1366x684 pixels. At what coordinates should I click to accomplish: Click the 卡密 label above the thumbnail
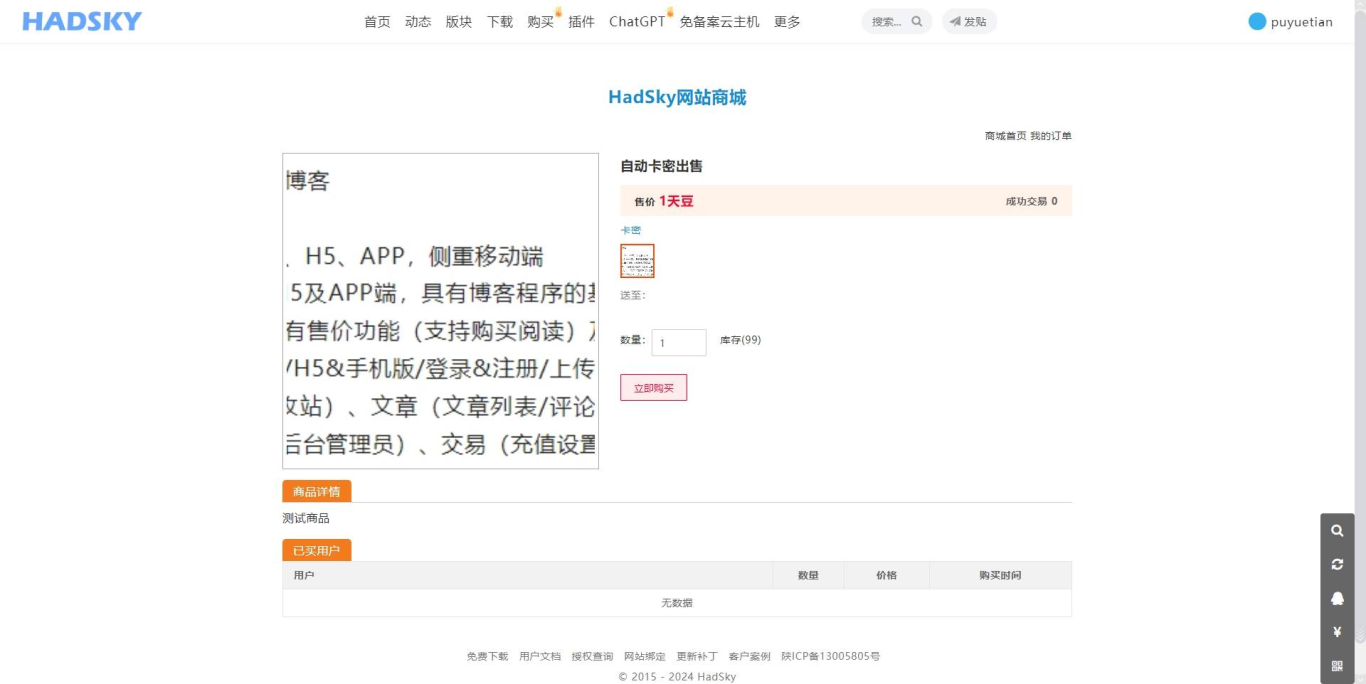[x=630, y=230]
